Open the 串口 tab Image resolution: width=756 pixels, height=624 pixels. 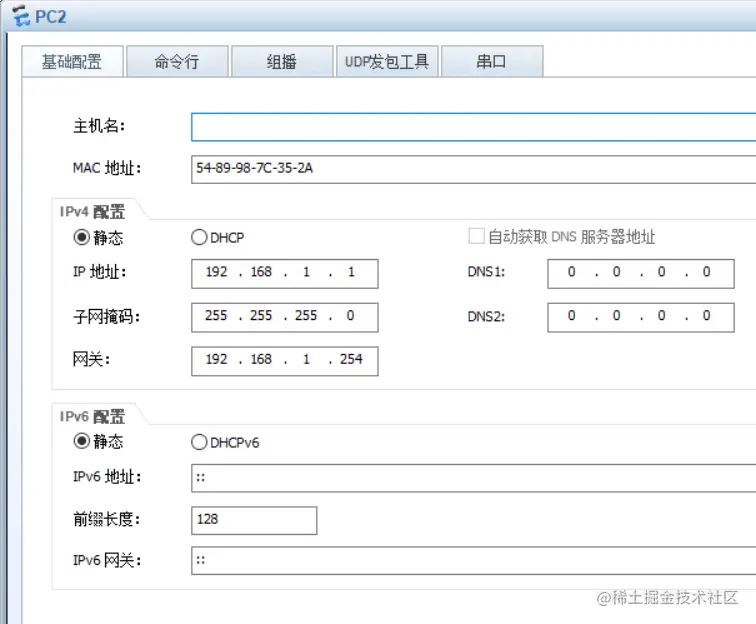point(492,61)
